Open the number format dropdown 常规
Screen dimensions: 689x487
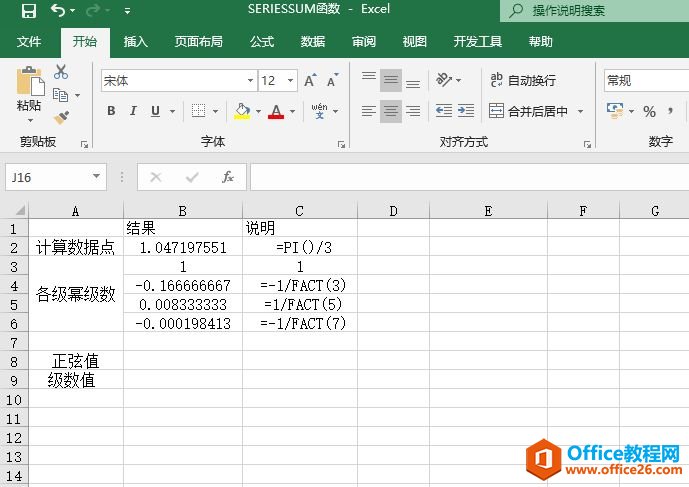(645, 81)
